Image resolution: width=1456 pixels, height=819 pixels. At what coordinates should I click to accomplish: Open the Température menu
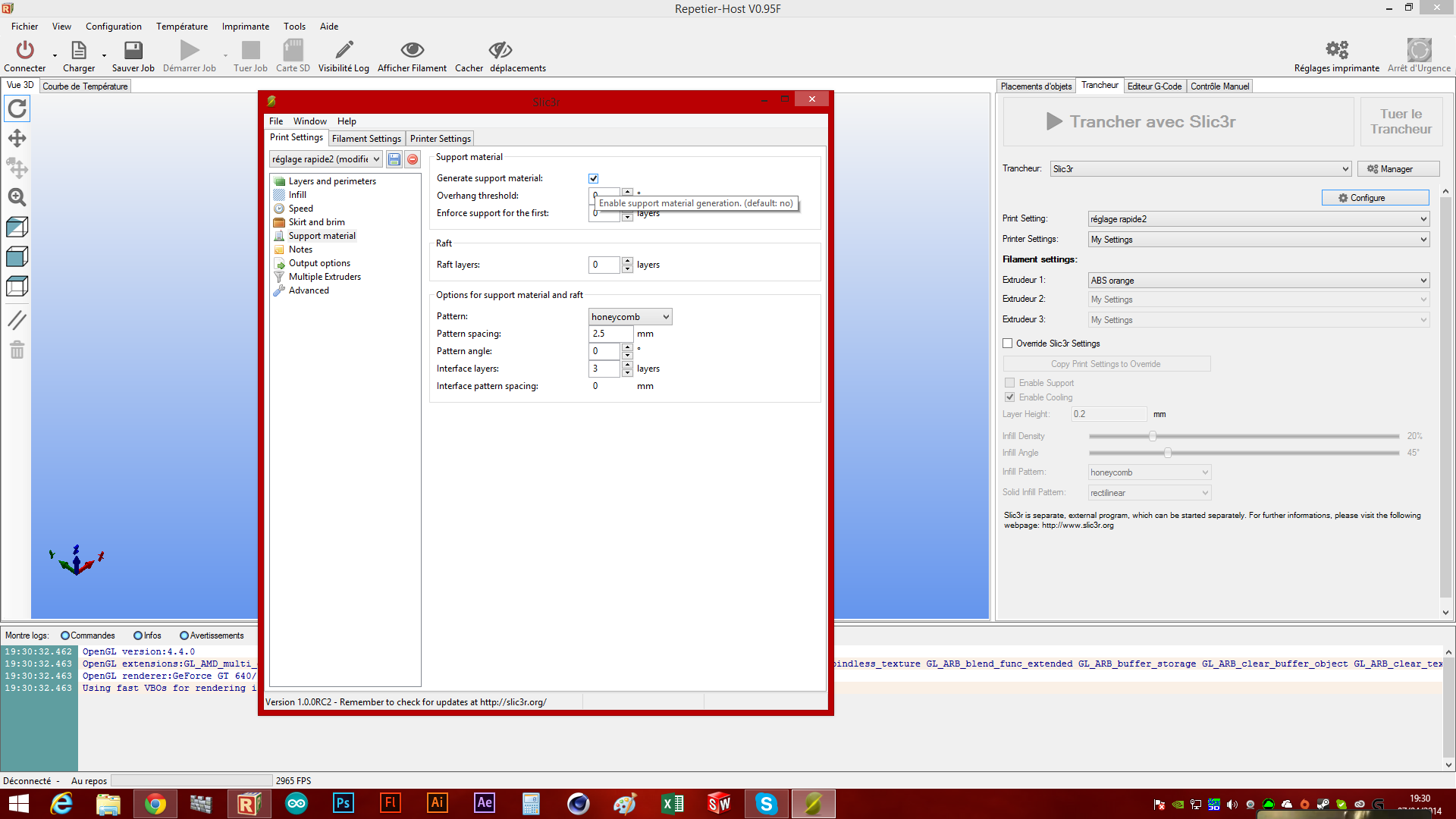[x=182, y=27]
